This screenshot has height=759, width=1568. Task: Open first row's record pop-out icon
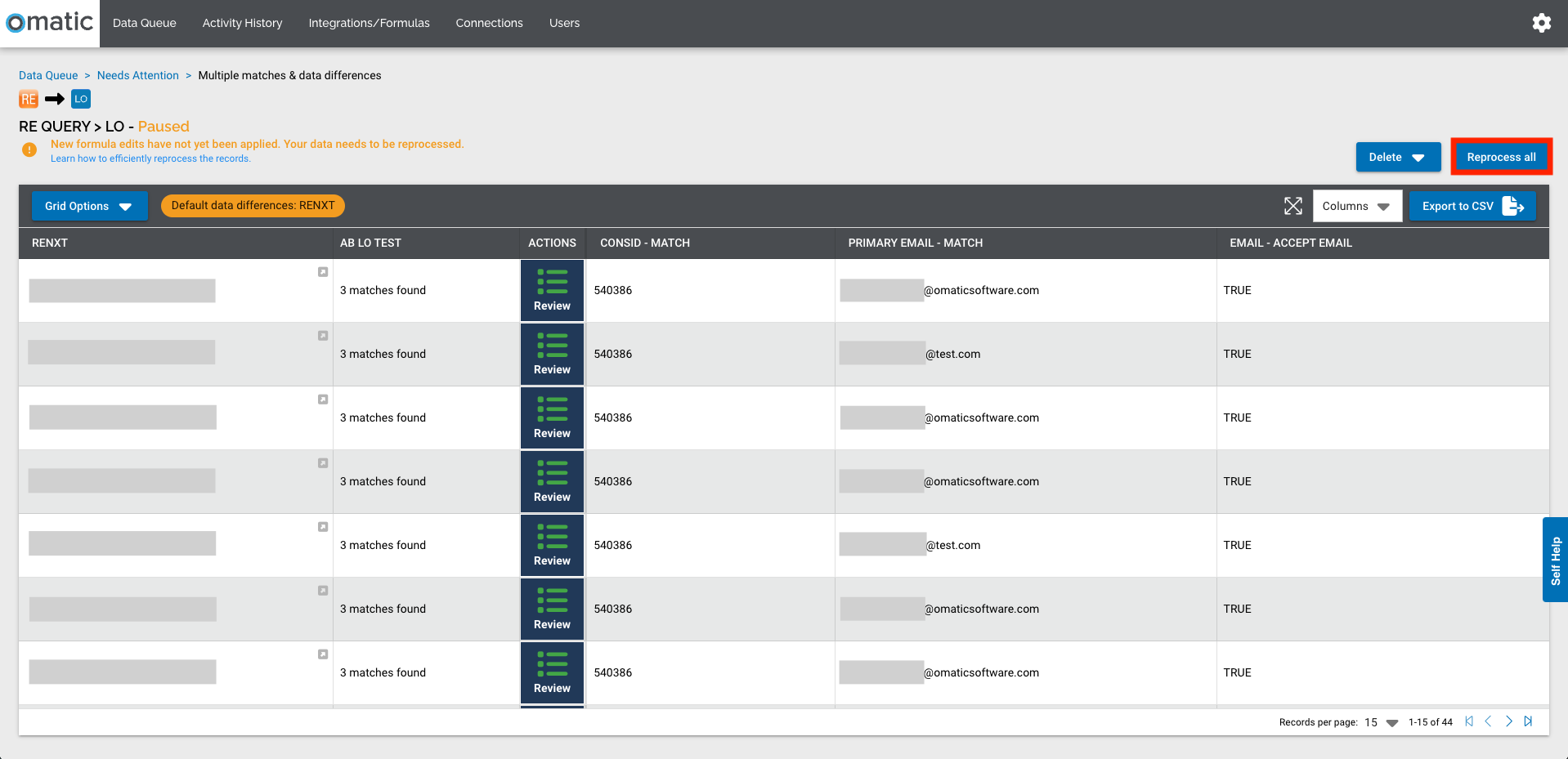(x=323, y=272)
